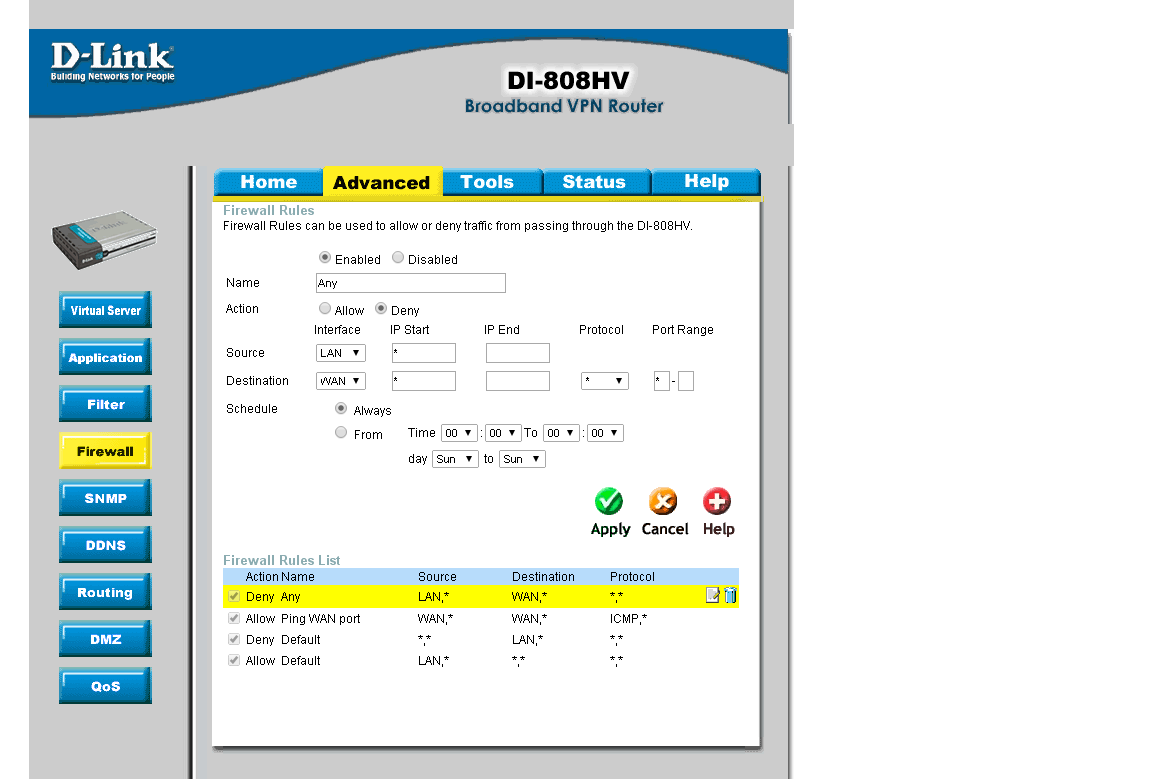Click the D-Link logo
Screen dimensions: 1152x779
(112, 62)
